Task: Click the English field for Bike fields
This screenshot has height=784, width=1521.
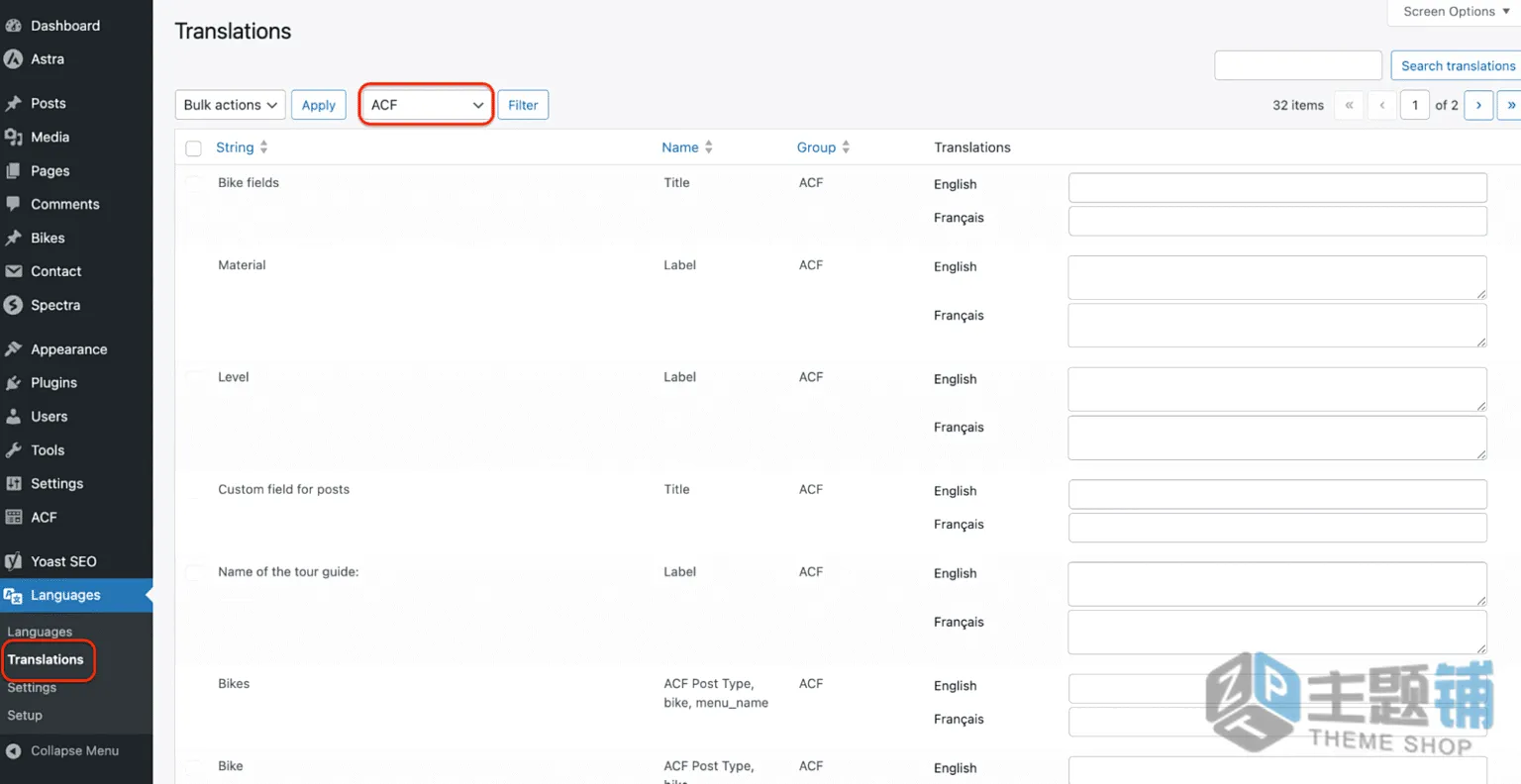Action: (1277, 188)
